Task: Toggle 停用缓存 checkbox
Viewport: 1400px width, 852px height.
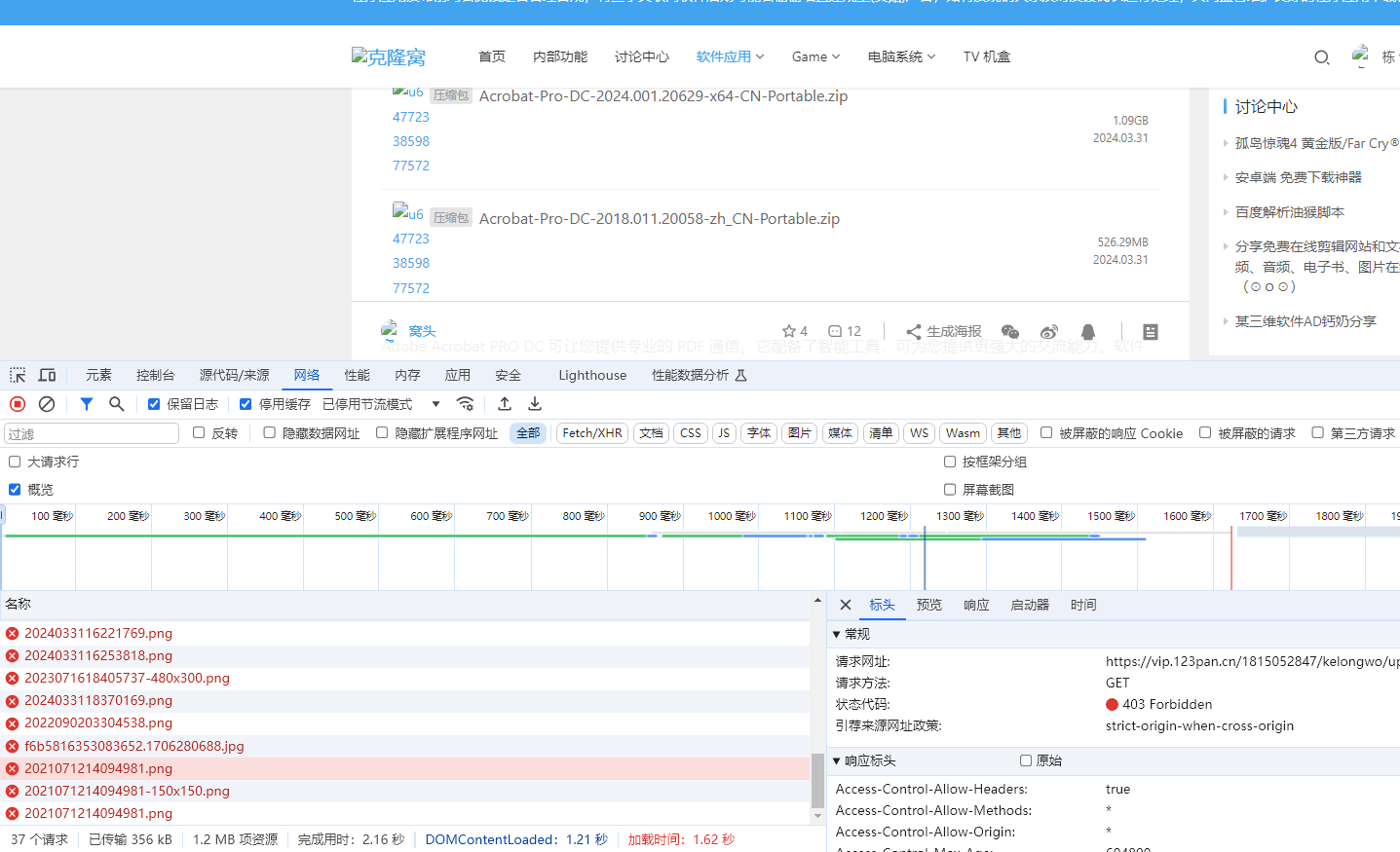Action: 246,404
